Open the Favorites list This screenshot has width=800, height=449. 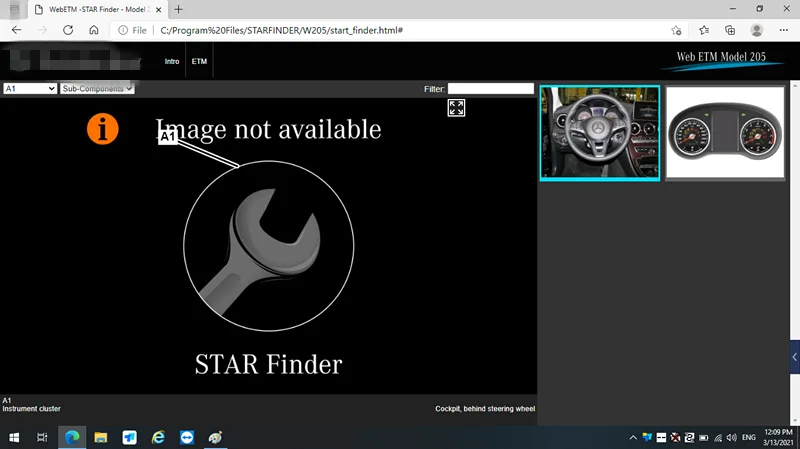(704, 30)
